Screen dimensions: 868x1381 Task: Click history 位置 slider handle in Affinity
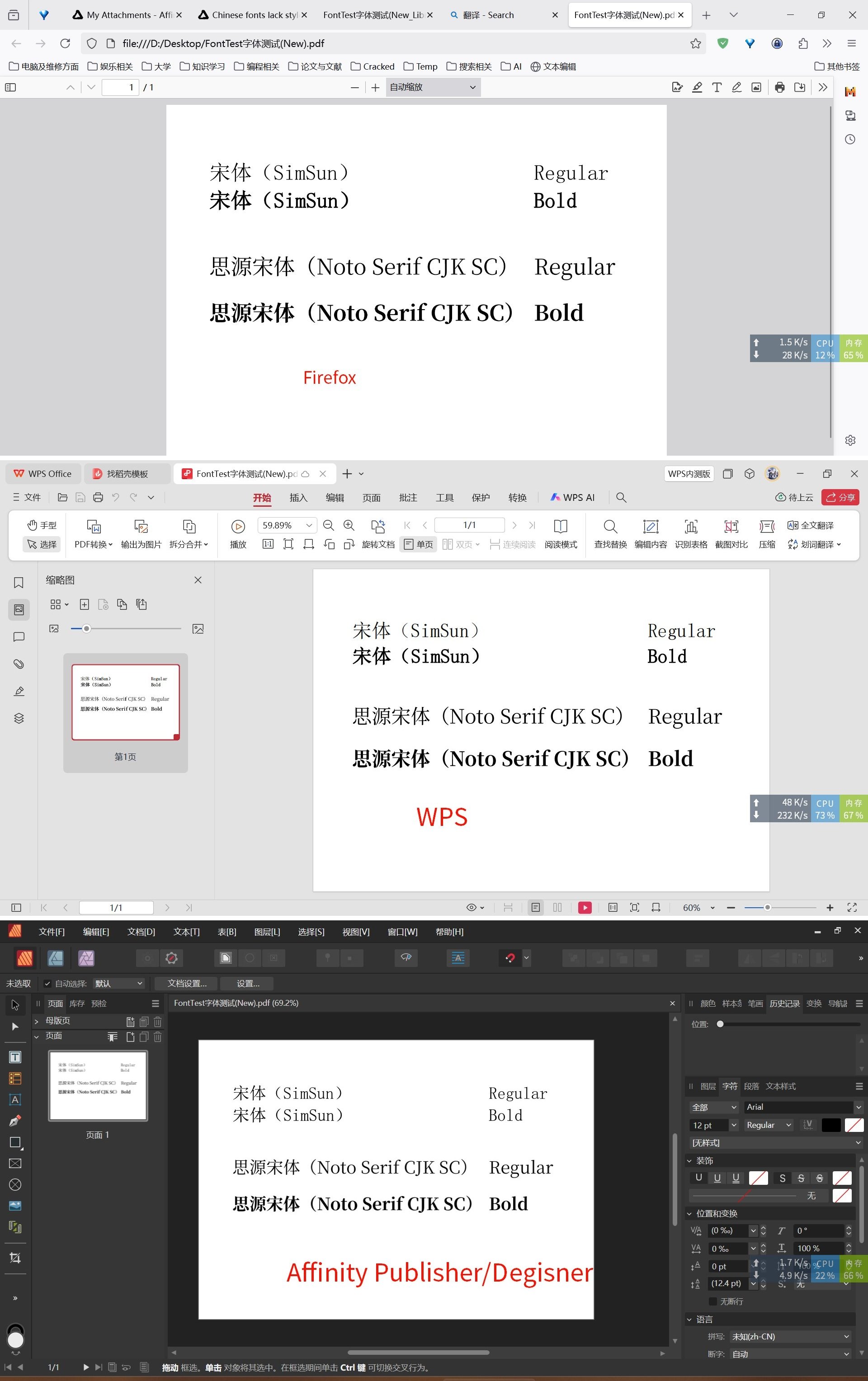(720, 1024)
